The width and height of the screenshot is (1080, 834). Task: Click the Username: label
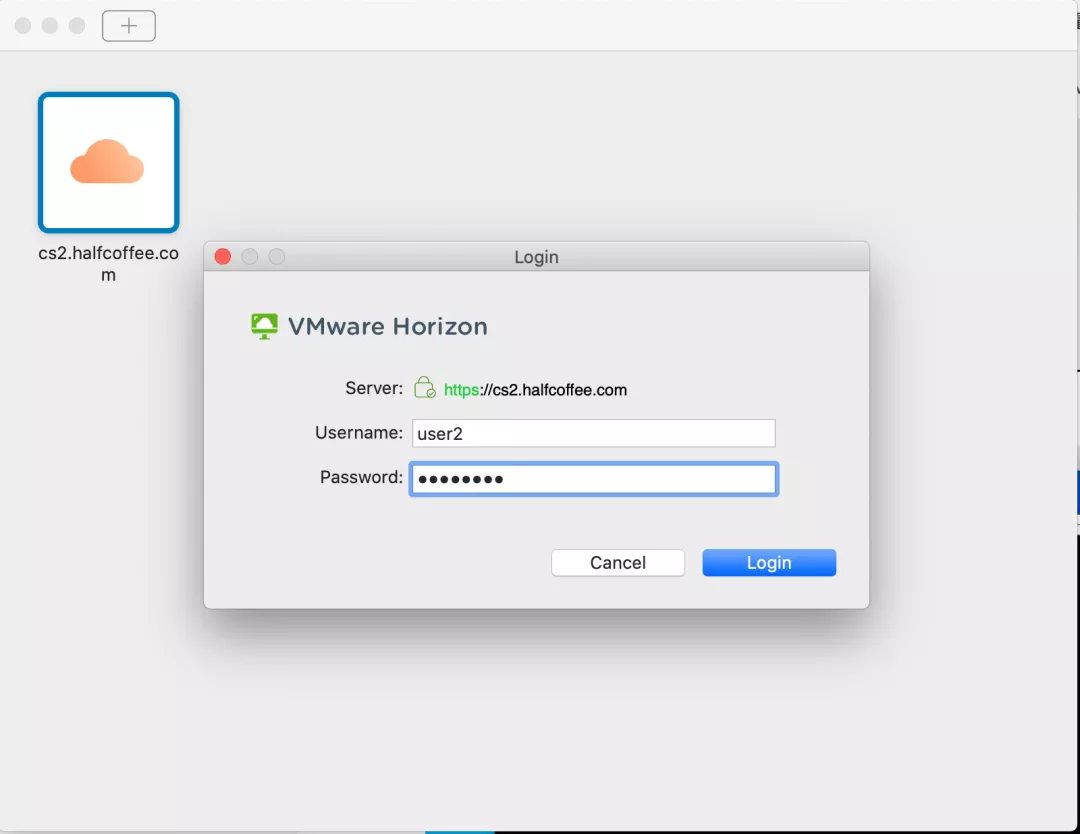tap(359, 432)
